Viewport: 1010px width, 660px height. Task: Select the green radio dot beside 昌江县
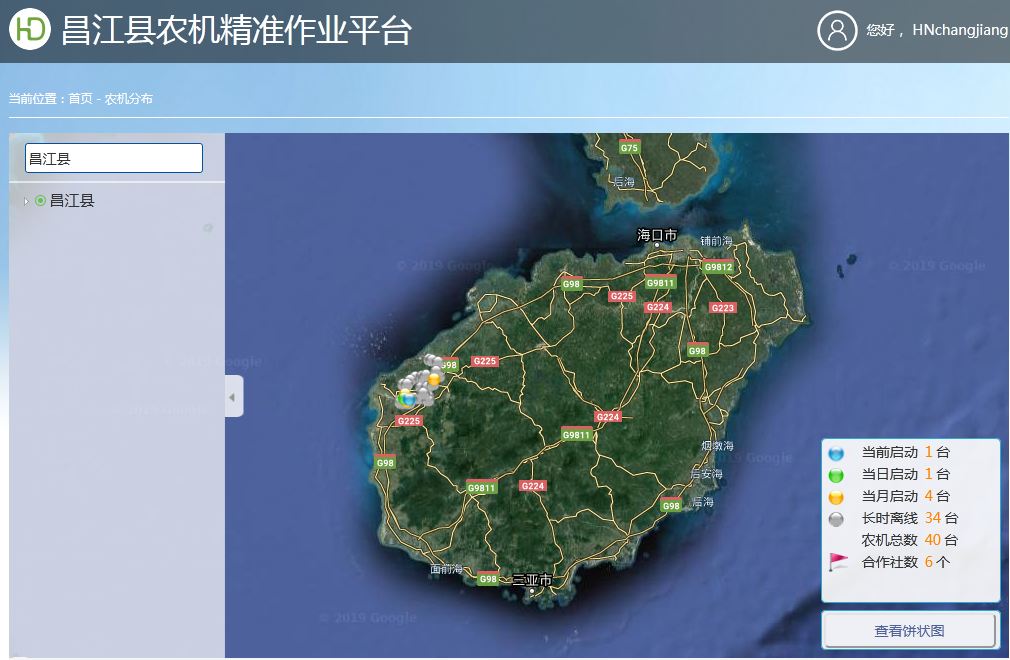[40, 201]
